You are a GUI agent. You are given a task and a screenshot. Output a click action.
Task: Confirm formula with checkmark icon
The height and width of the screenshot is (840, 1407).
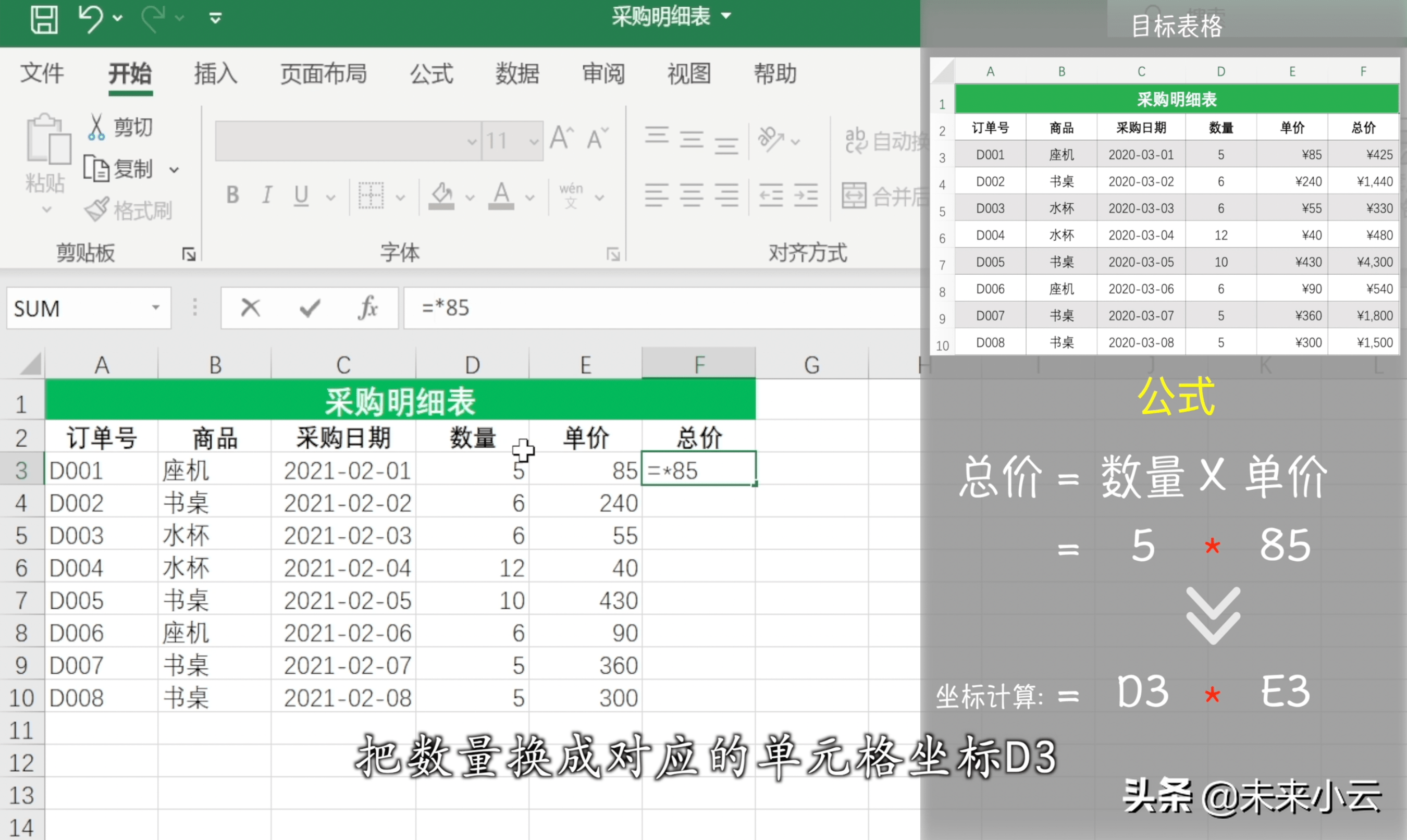pyautogui.click(x=310, y=308)
